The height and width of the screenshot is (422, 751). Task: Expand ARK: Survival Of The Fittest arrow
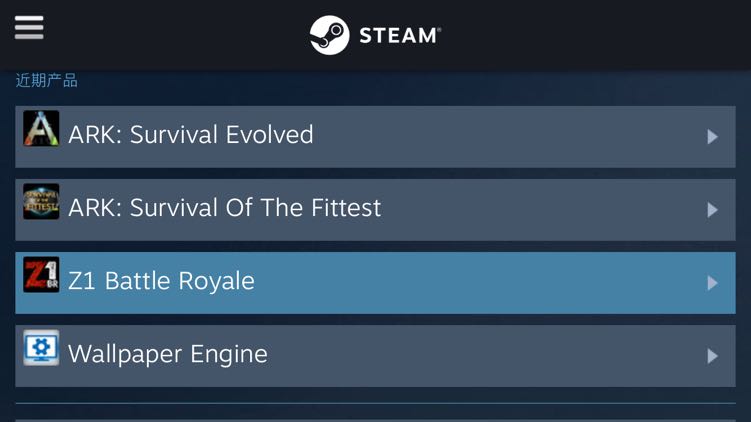(712, 210)
